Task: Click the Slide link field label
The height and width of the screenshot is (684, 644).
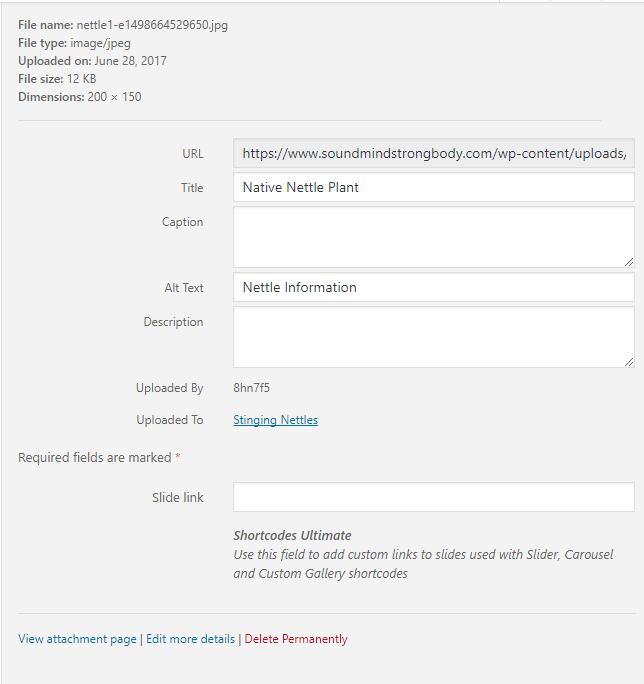Action: (x=178, y=498)
